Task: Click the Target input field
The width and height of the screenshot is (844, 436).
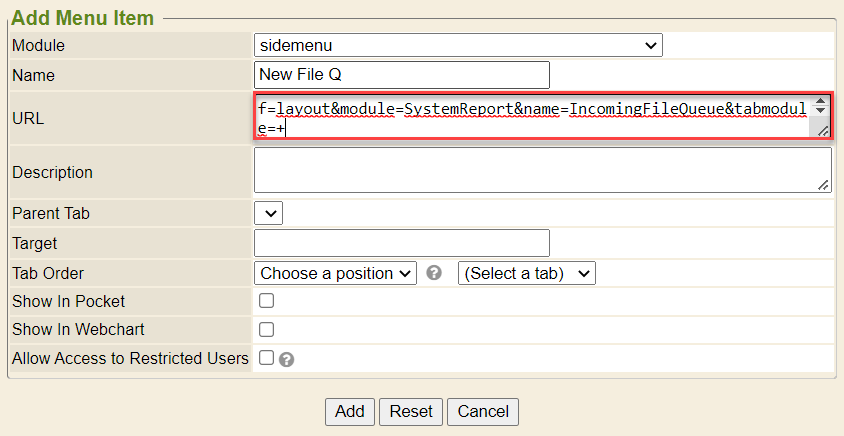Action: (402, 243)
